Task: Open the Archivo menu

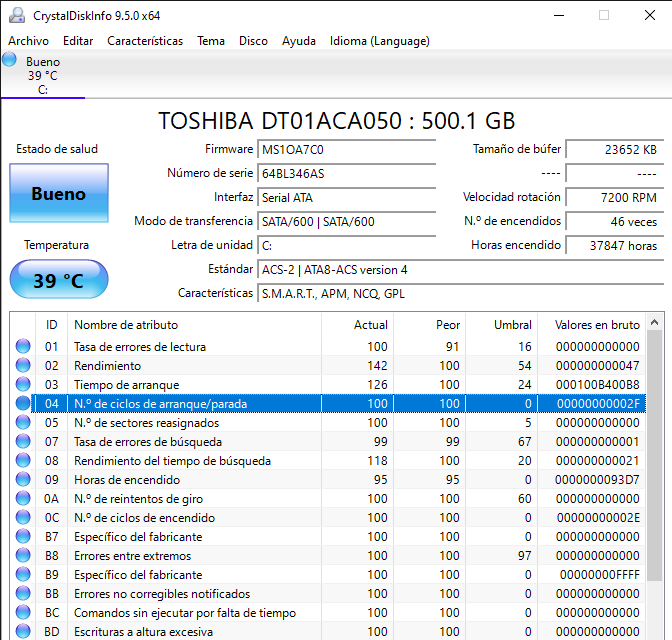Action: tap(28, 41)
